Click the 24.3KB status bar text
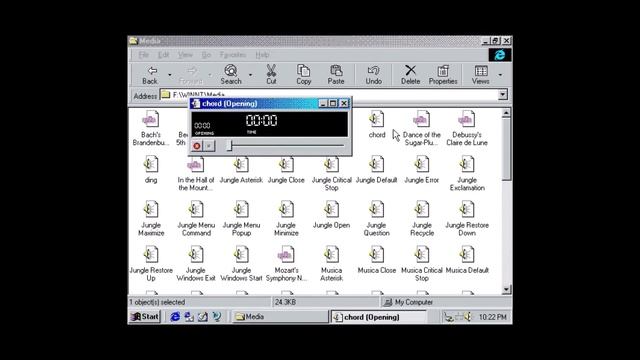 [x=285, y=302]
